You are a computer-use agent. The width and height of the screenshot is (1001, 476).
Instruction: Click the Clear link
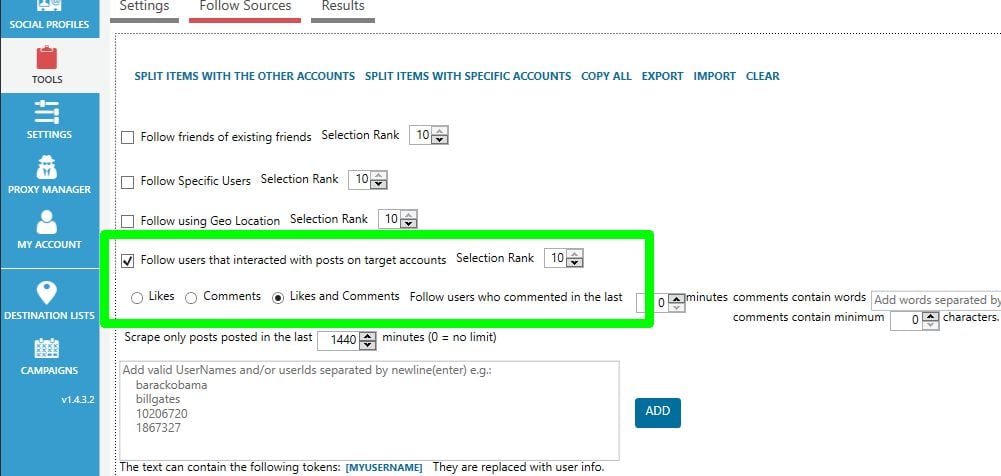tap(762, 76)
